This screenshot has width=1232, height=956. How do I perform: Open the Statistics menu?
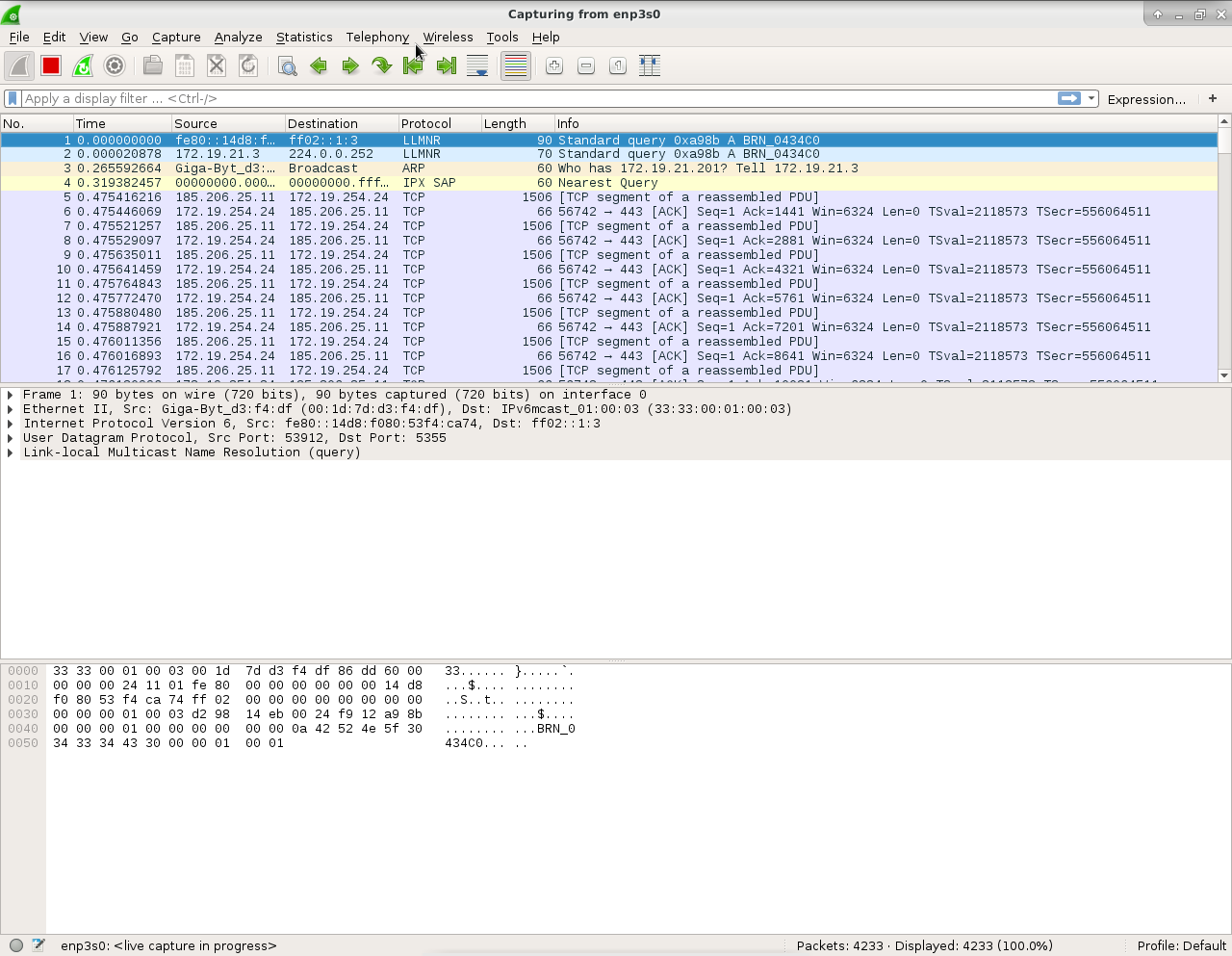coord(304,37)
